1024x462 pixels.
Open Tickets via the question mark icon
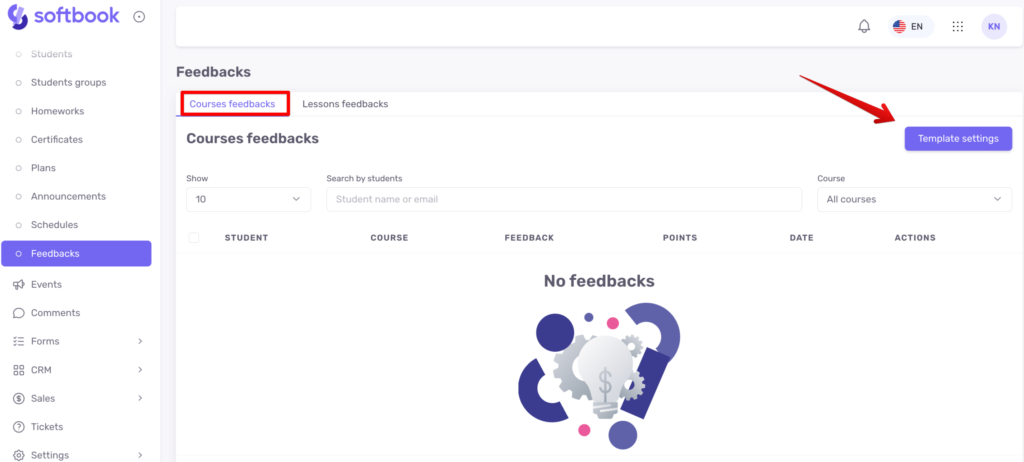pos(19,427)
